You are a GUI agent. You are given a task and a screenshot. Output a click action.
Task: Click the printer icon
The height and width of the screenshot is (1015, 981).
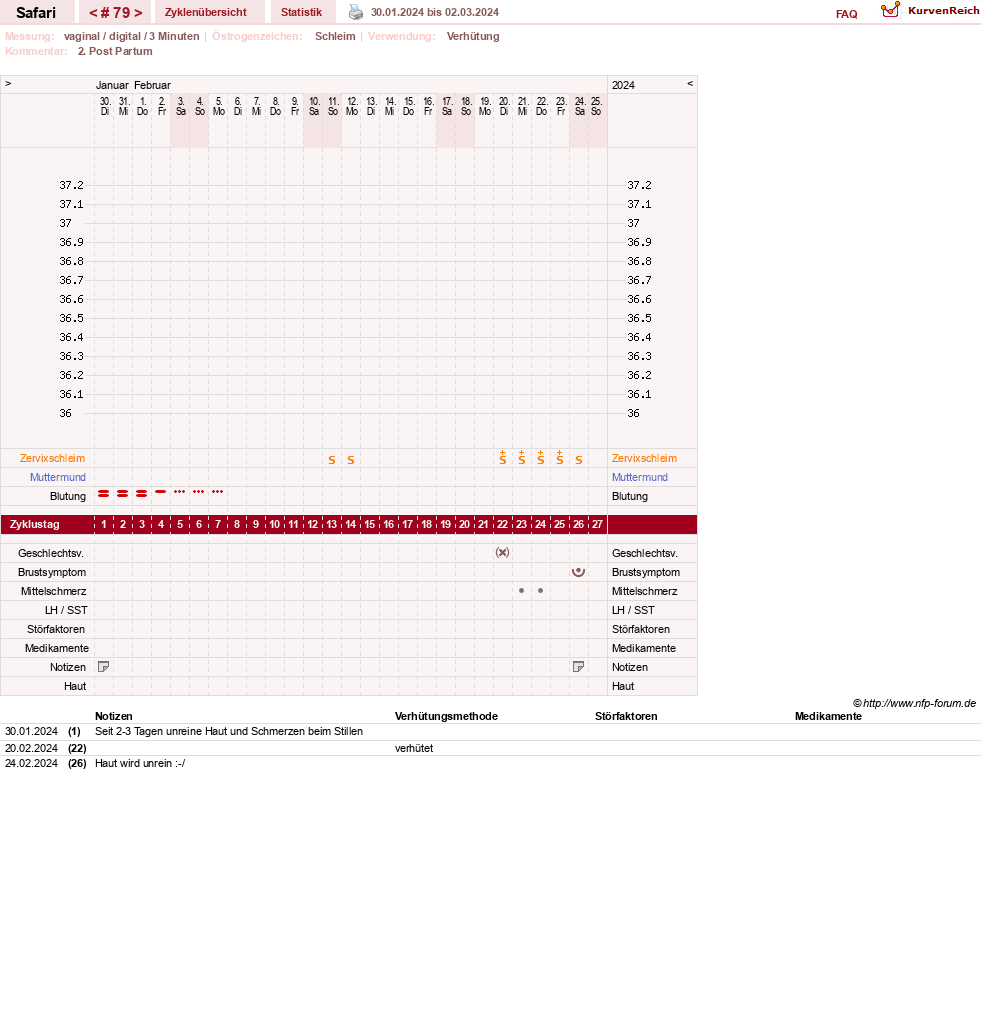(x=355, y=12)
